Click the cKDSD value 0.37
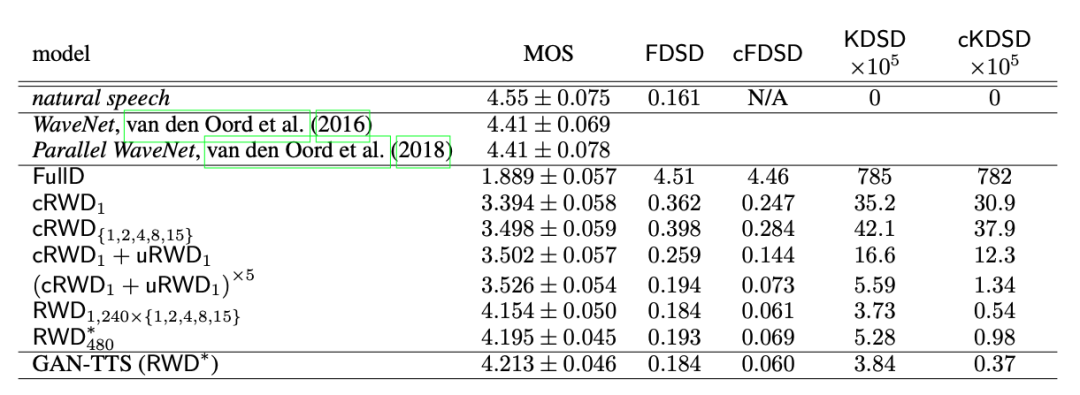The width and height of the screenshot is (1080, 395). click(994, 363)
